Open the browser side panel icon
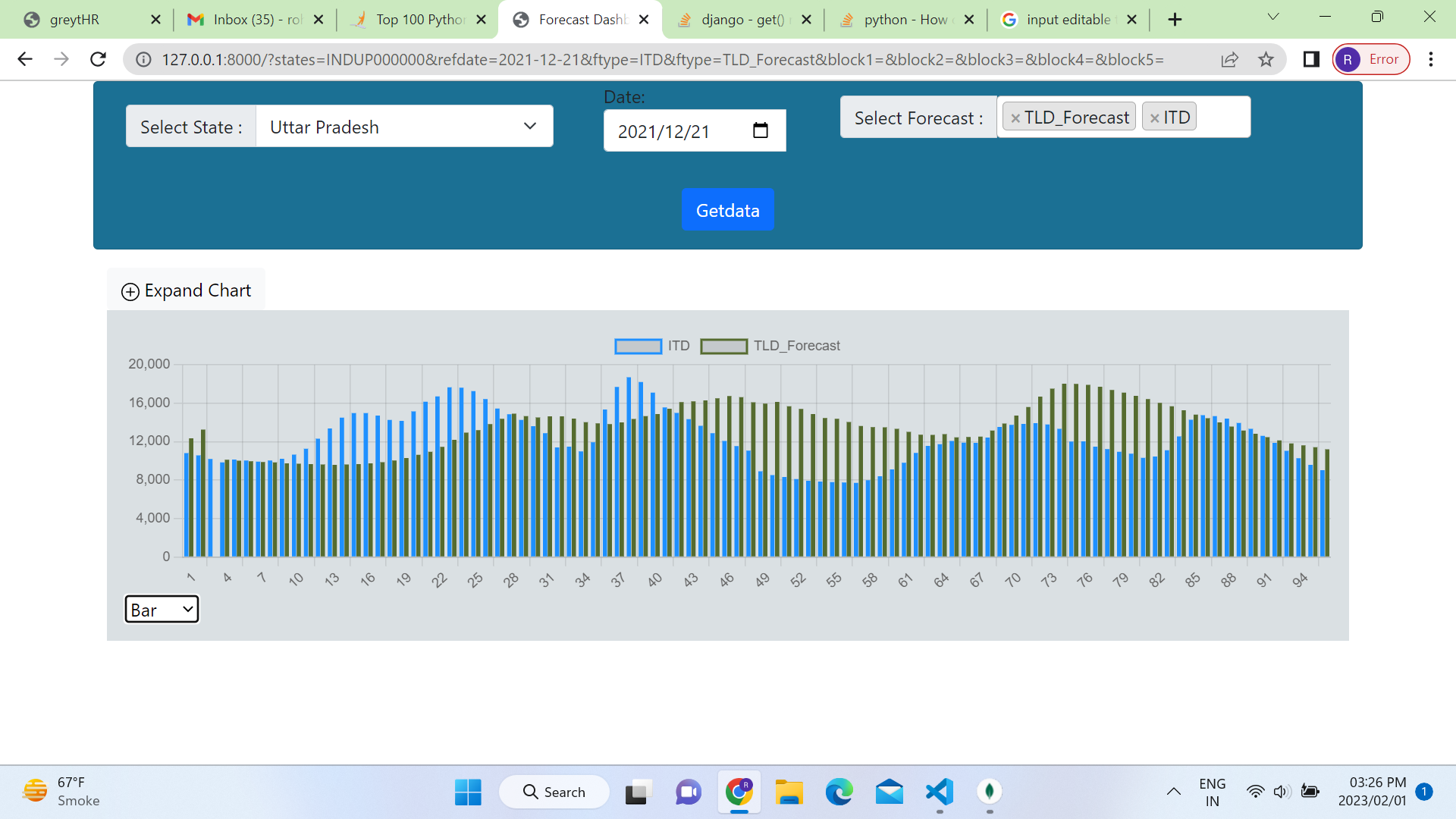 click(x=1310, y=59)
